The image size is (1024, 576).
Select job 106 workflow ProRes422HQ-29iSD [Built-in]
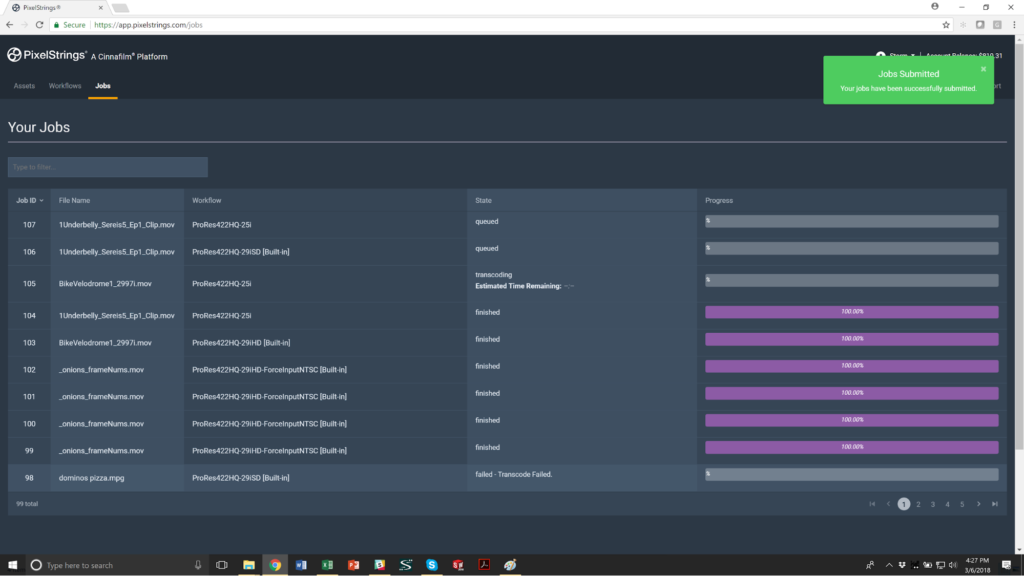point(240,251)
